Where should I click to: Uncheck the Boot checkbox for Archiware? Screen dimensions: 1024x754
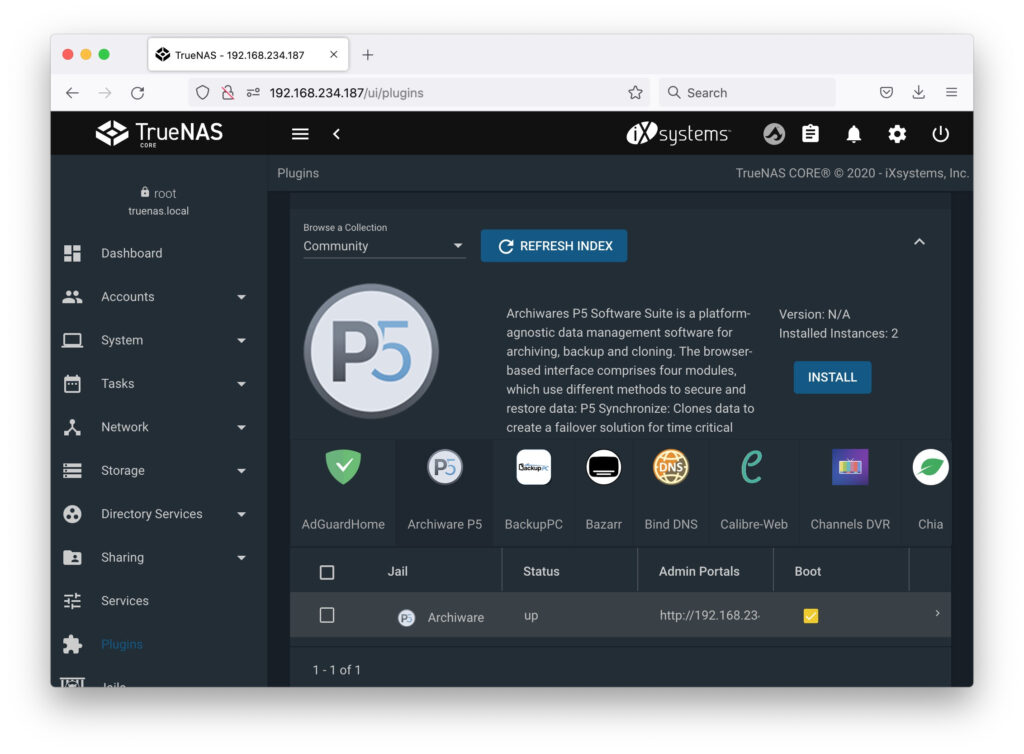click(x=810, y=616)
